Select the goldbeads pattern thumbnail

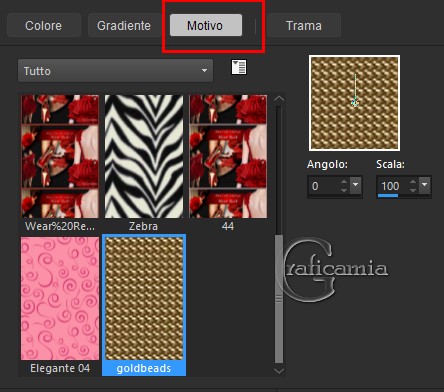click(144, 298)
